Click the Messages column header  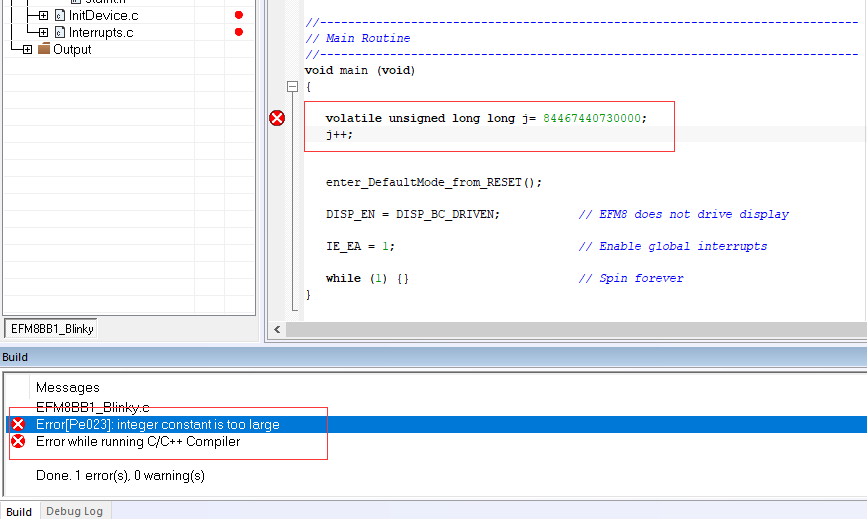coord(68,387)
